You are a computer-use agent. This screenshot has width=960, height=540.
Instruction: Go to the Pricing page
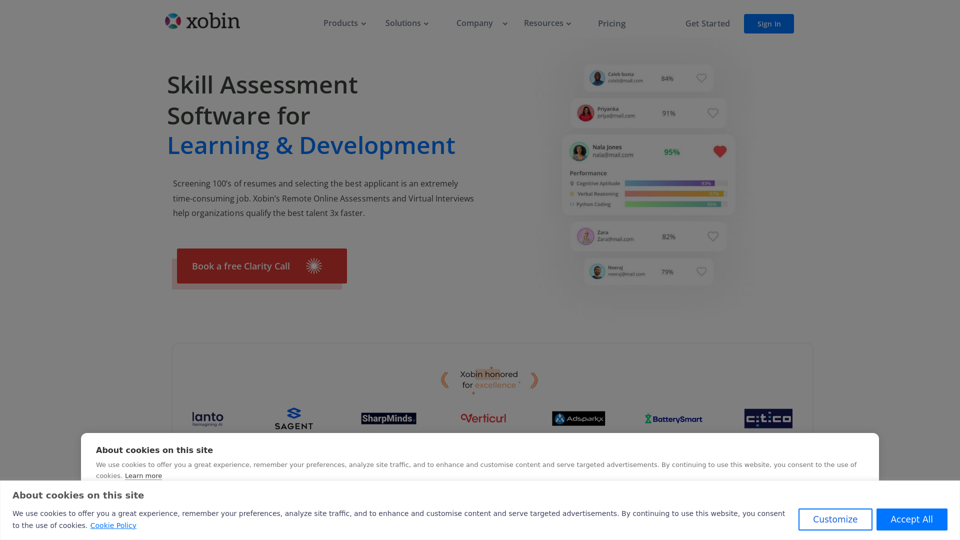coord(612,24)
